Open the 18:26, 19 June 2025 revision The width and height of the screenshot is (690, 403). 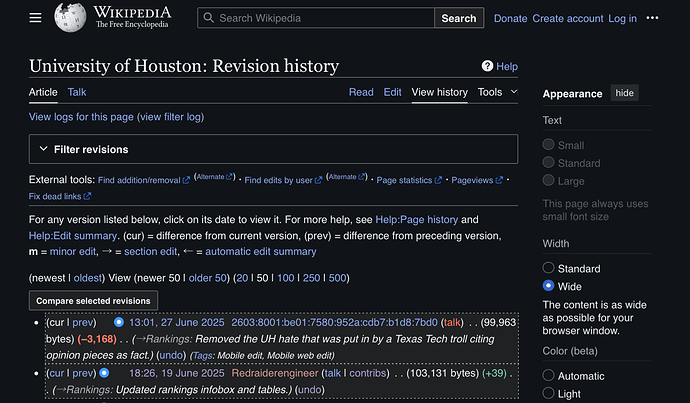point(176,373)
